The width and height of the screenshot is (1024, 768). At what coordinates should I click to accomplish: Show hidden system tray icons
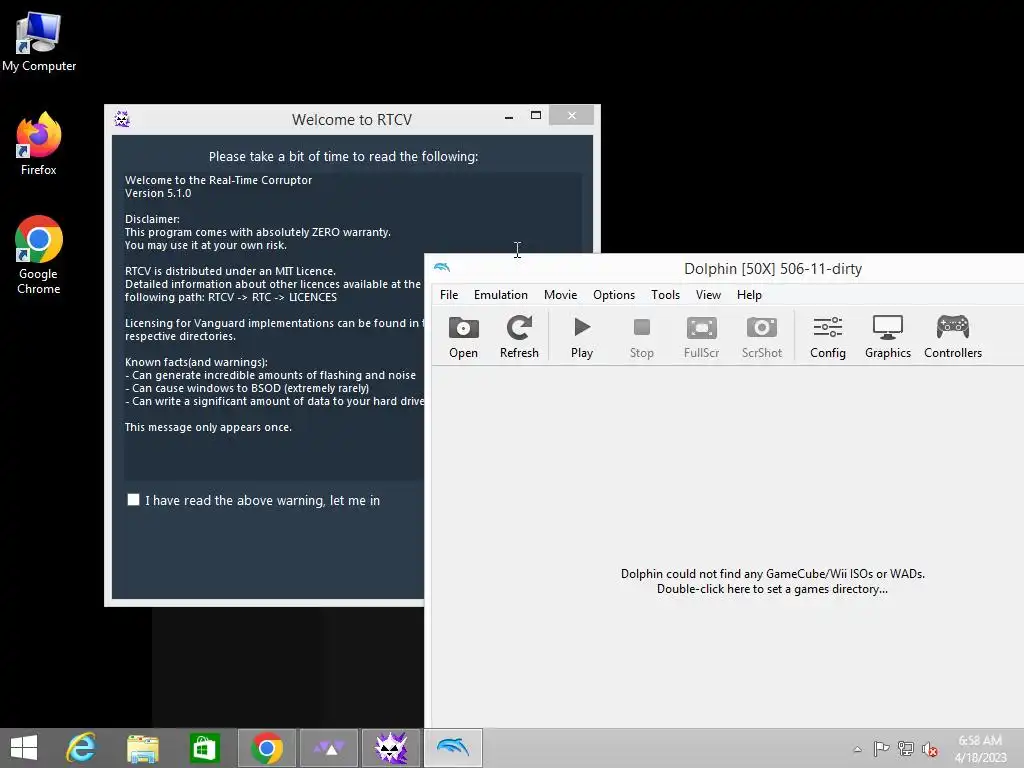click(857, 749)
